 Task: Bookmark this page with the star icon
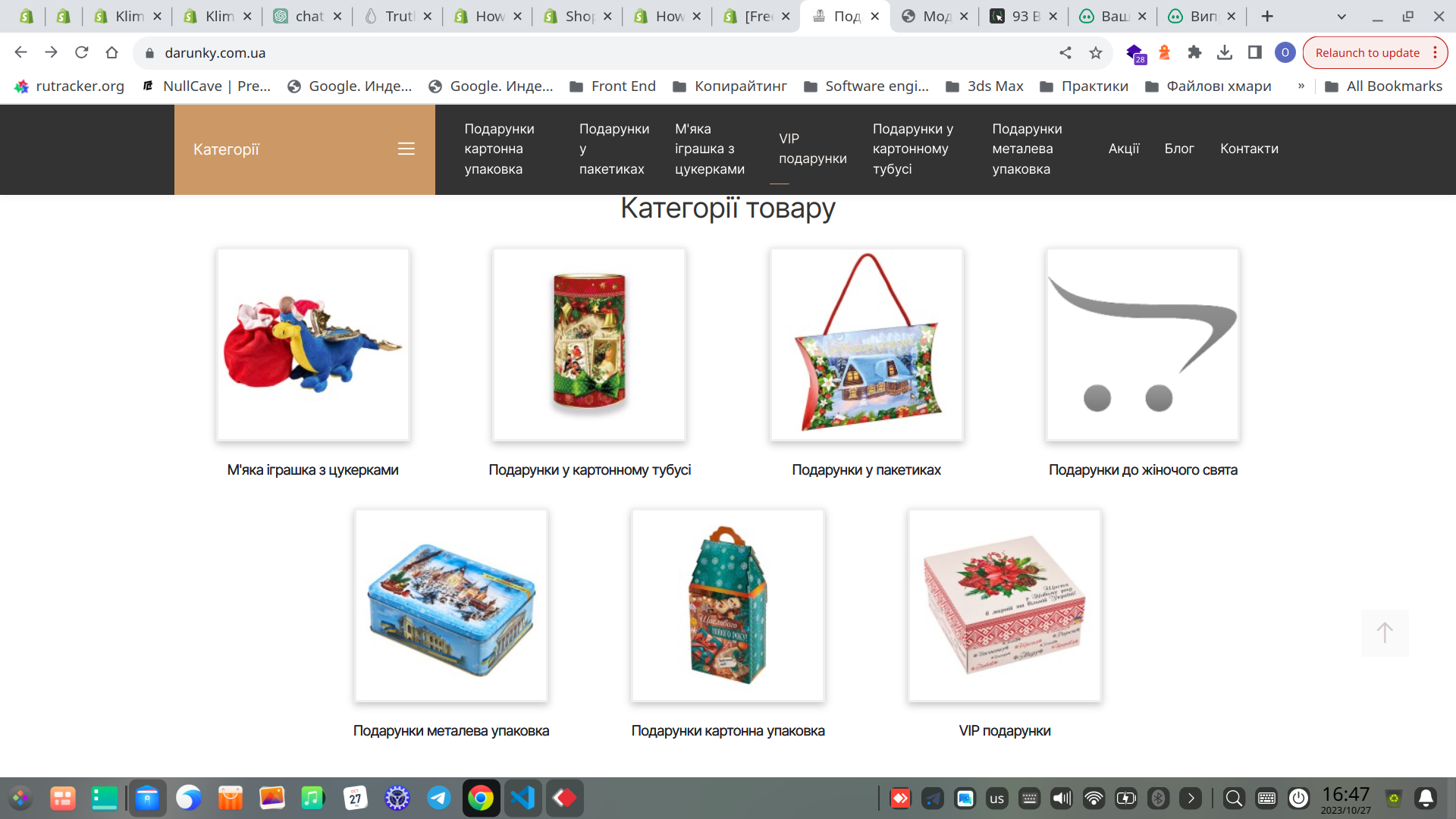(1095, 52)
